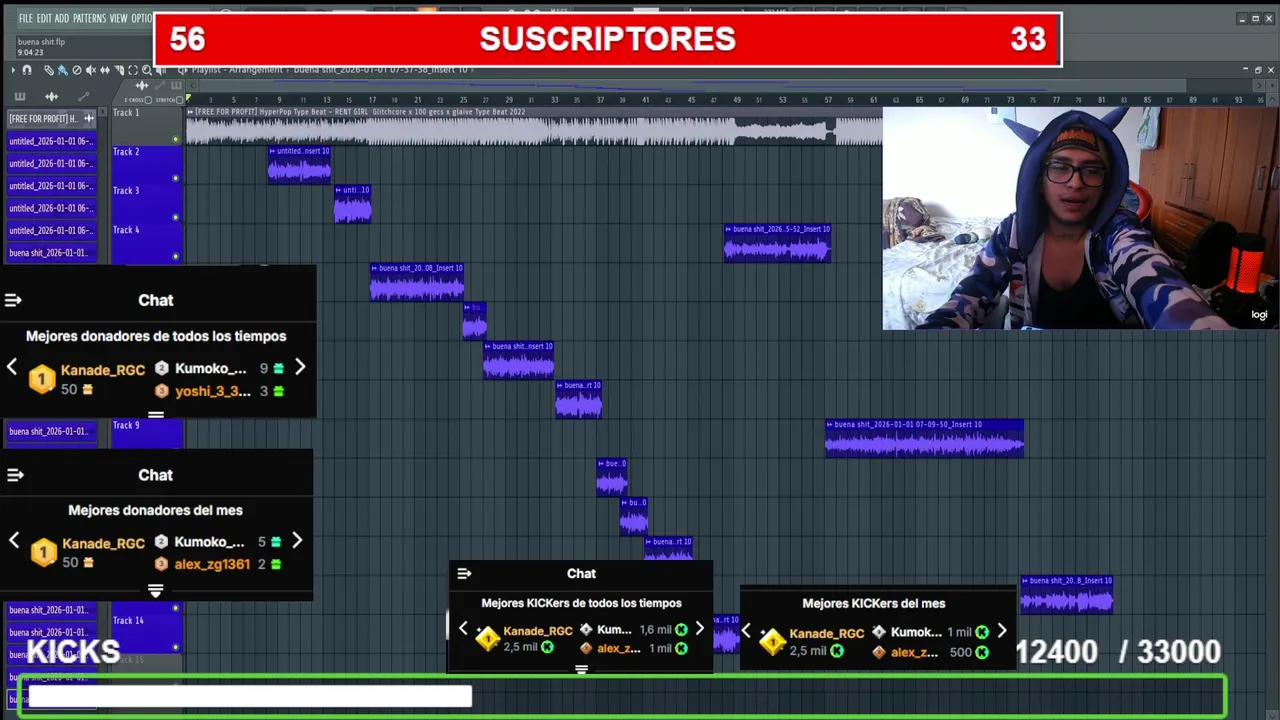Select the Mute tool speaker icon
Screen dimensions: 1280x720
[x=91, y=70]
